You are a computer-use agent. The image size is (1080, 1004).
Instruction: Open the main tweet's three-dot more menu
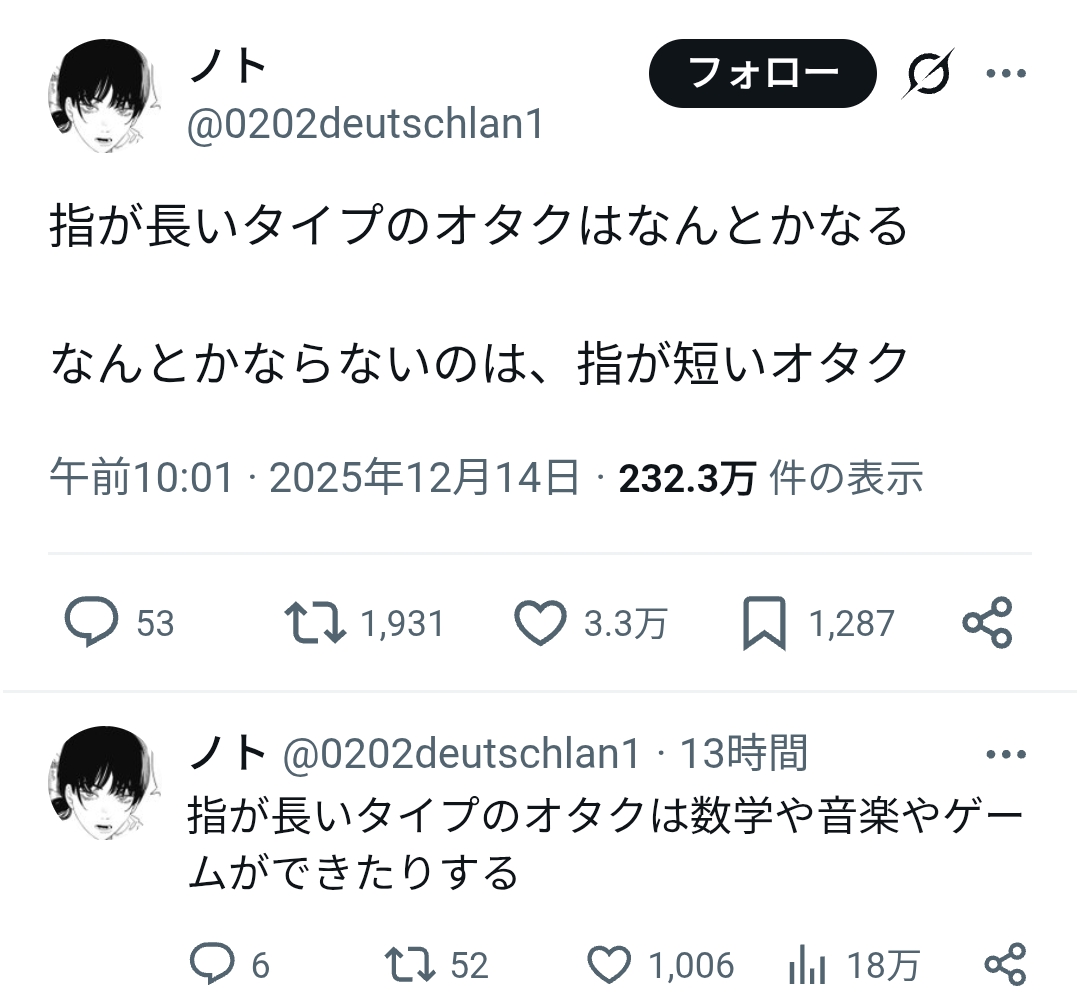pos(1006,73)
